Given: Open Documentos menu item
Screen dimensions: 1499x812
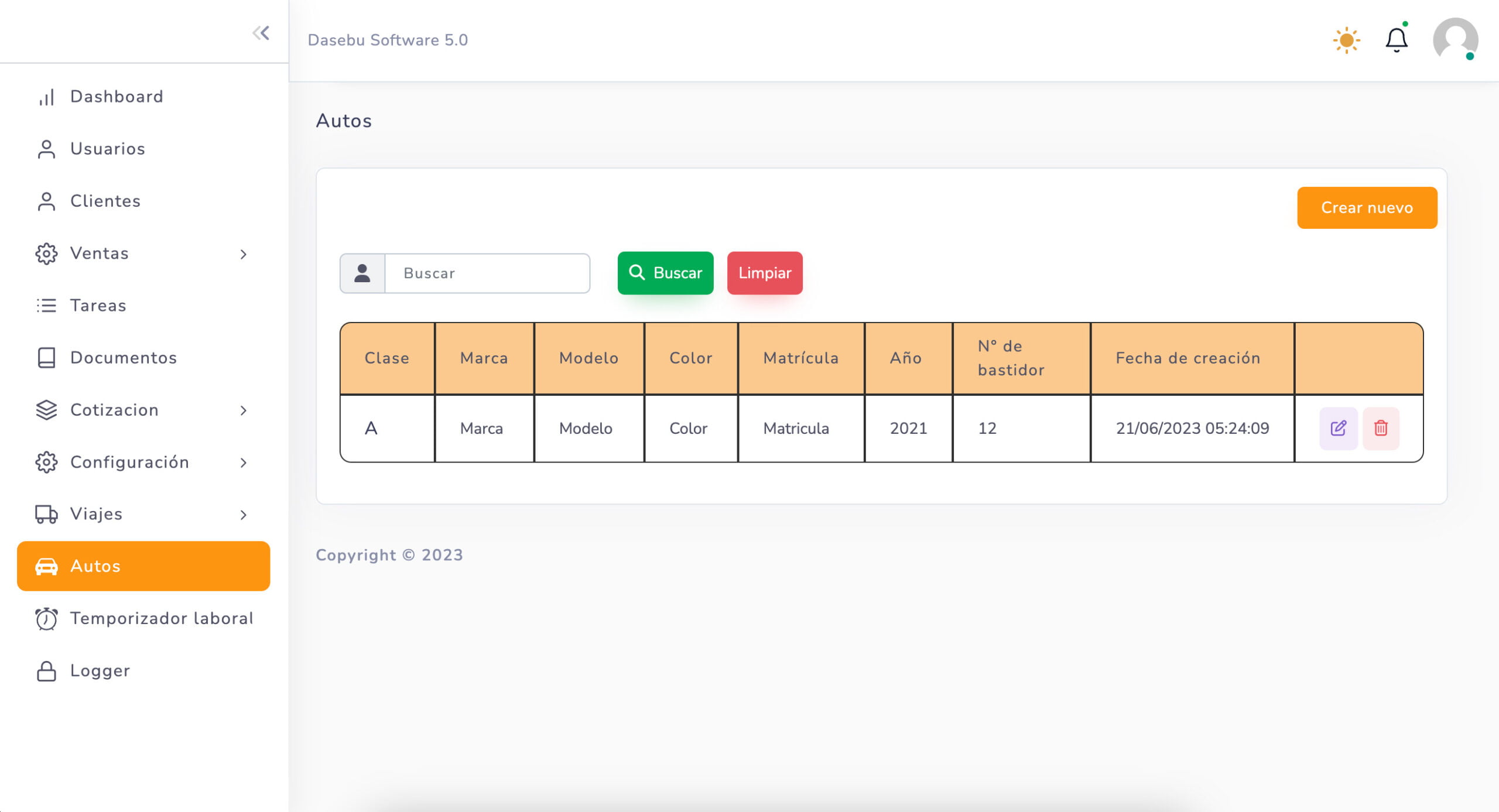Looking at the screenshot, I should pyautogui.click(x=143, y=358).
